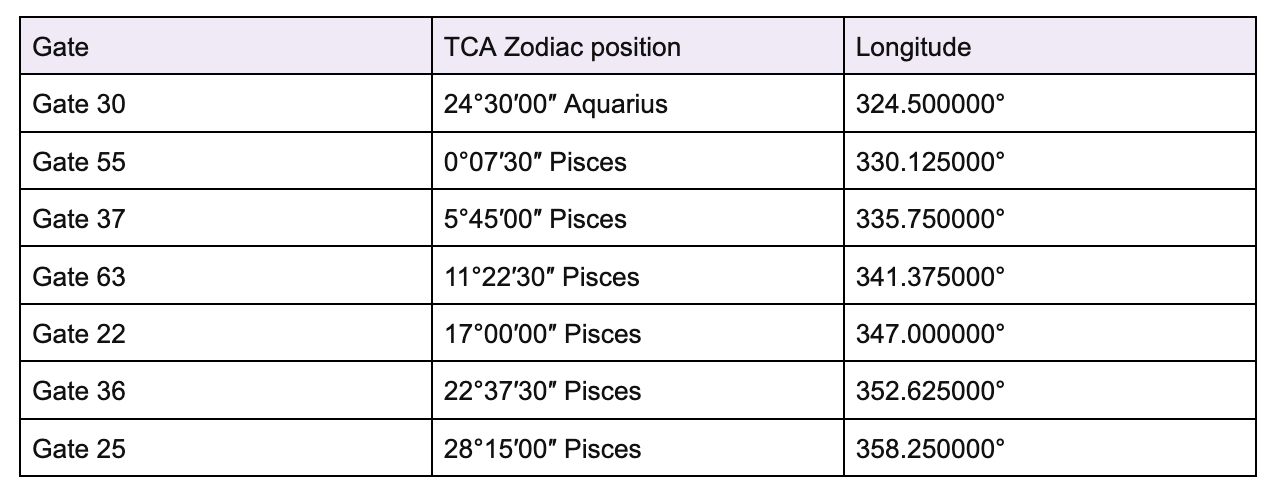Click the 352.625000° longitude value

click(930, 391)
